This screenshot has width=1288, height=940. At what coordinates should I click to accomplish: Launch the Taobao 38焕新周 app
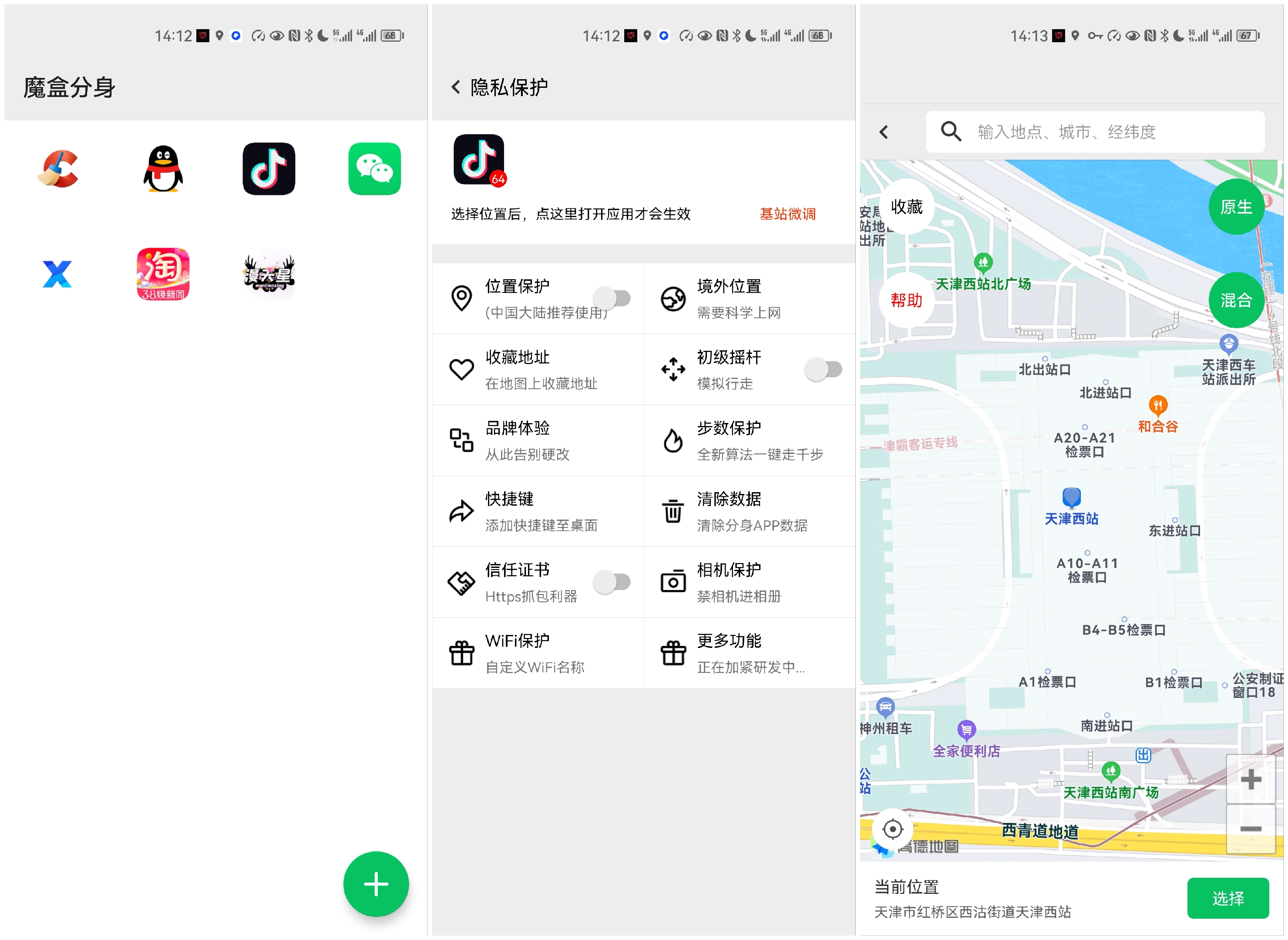click(163, 274)
